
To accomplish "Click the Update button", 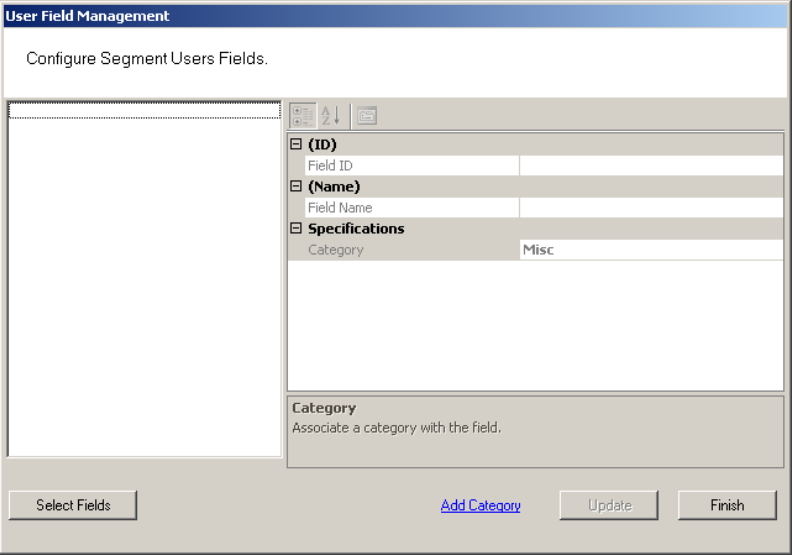I will [609, 505].
